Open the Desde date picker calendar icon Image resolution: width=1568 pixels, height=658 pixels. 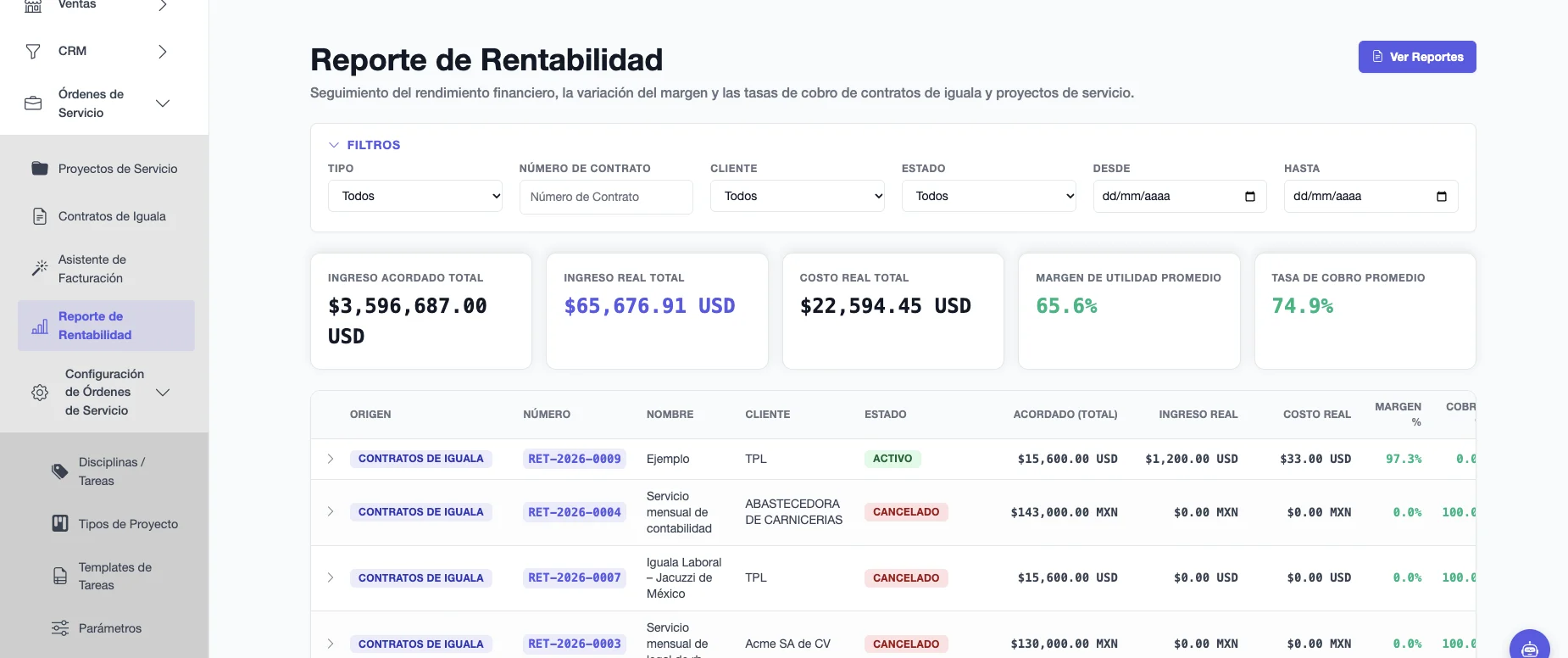tap(1249, 197)
